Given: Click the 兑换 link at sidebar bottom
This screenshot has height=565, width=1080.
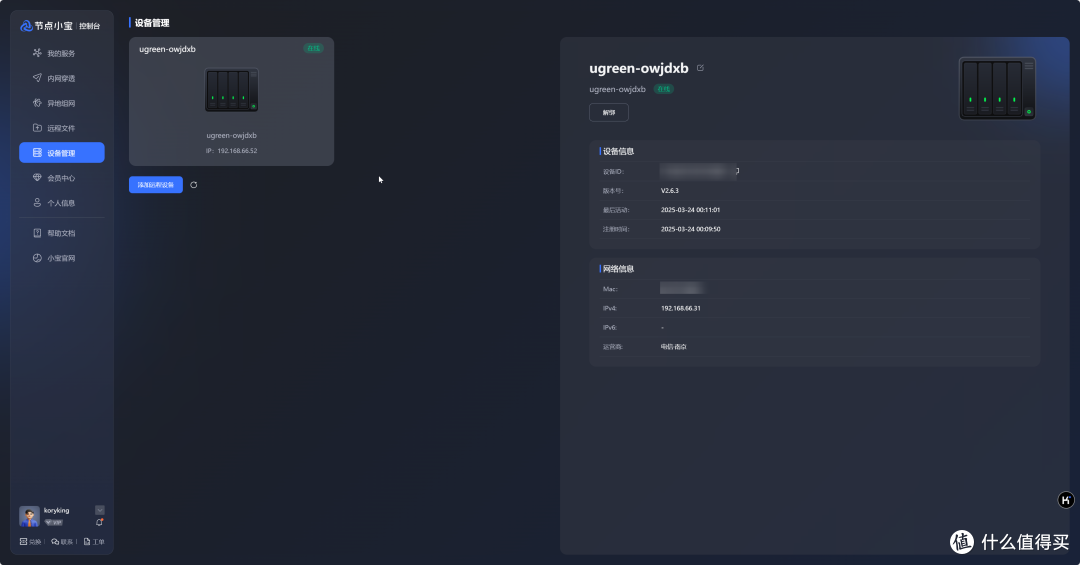Looking at the screenshot, I should [x=30, y=542].
